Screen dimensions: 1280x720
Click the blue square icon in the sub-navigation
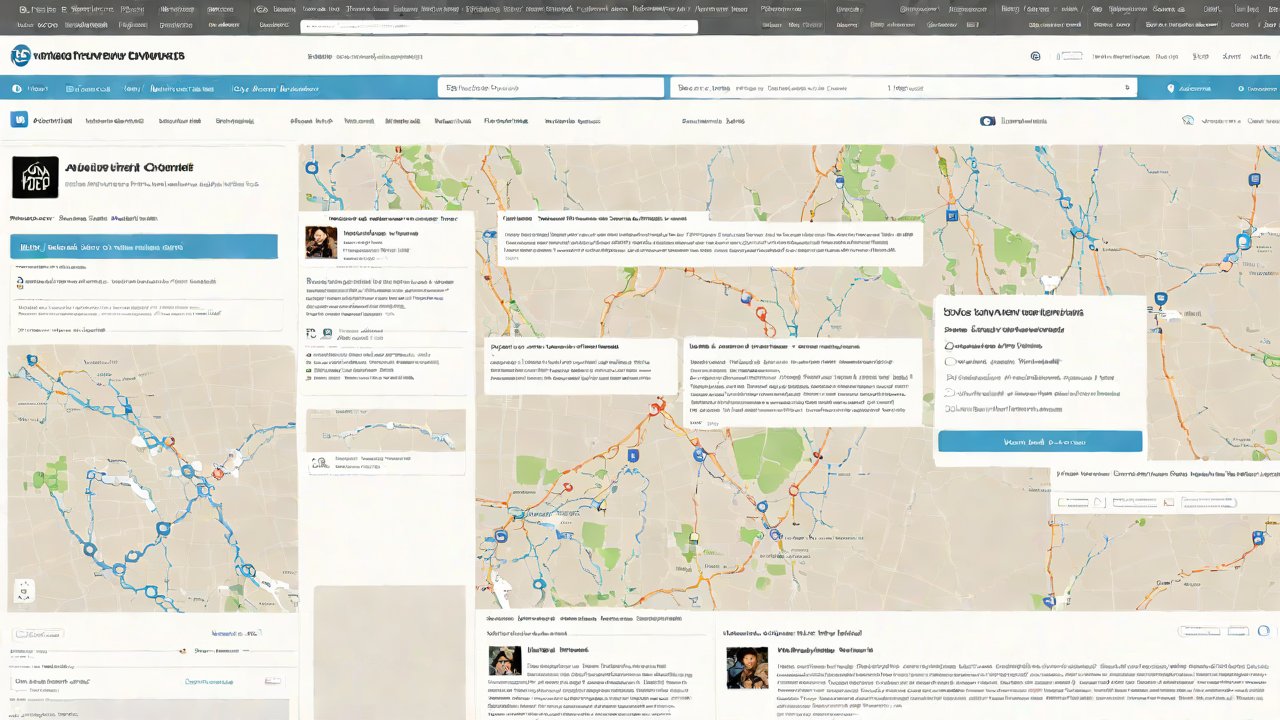[18, 120]
